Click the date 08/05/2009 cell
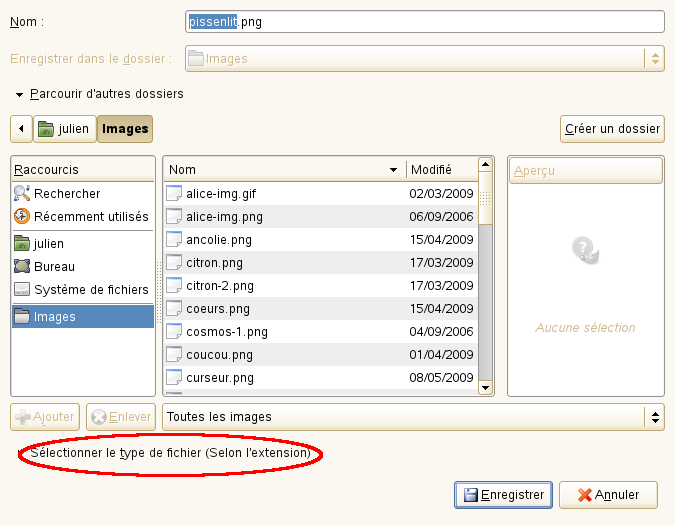The image size is (675, 526). click(442, 377)
